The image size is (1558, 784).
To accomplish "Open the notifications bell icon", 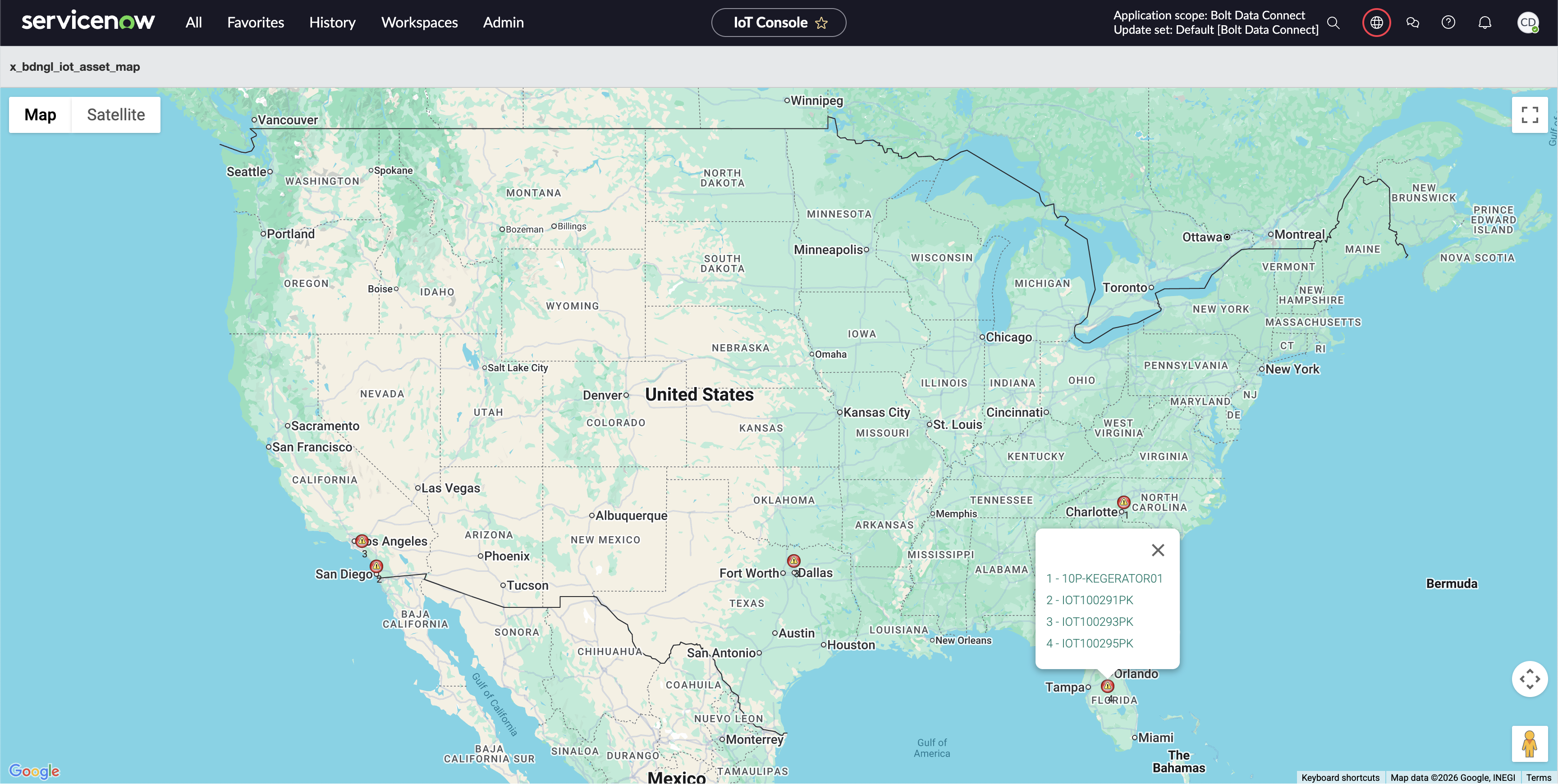I will click(x=1485, y=23).
